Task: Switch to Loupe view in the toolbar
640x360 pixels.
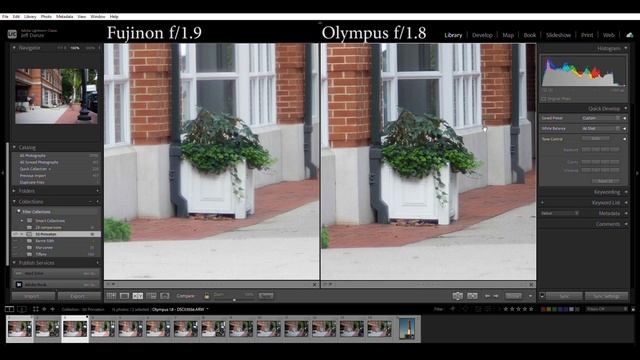Action: tap(124, 296)
